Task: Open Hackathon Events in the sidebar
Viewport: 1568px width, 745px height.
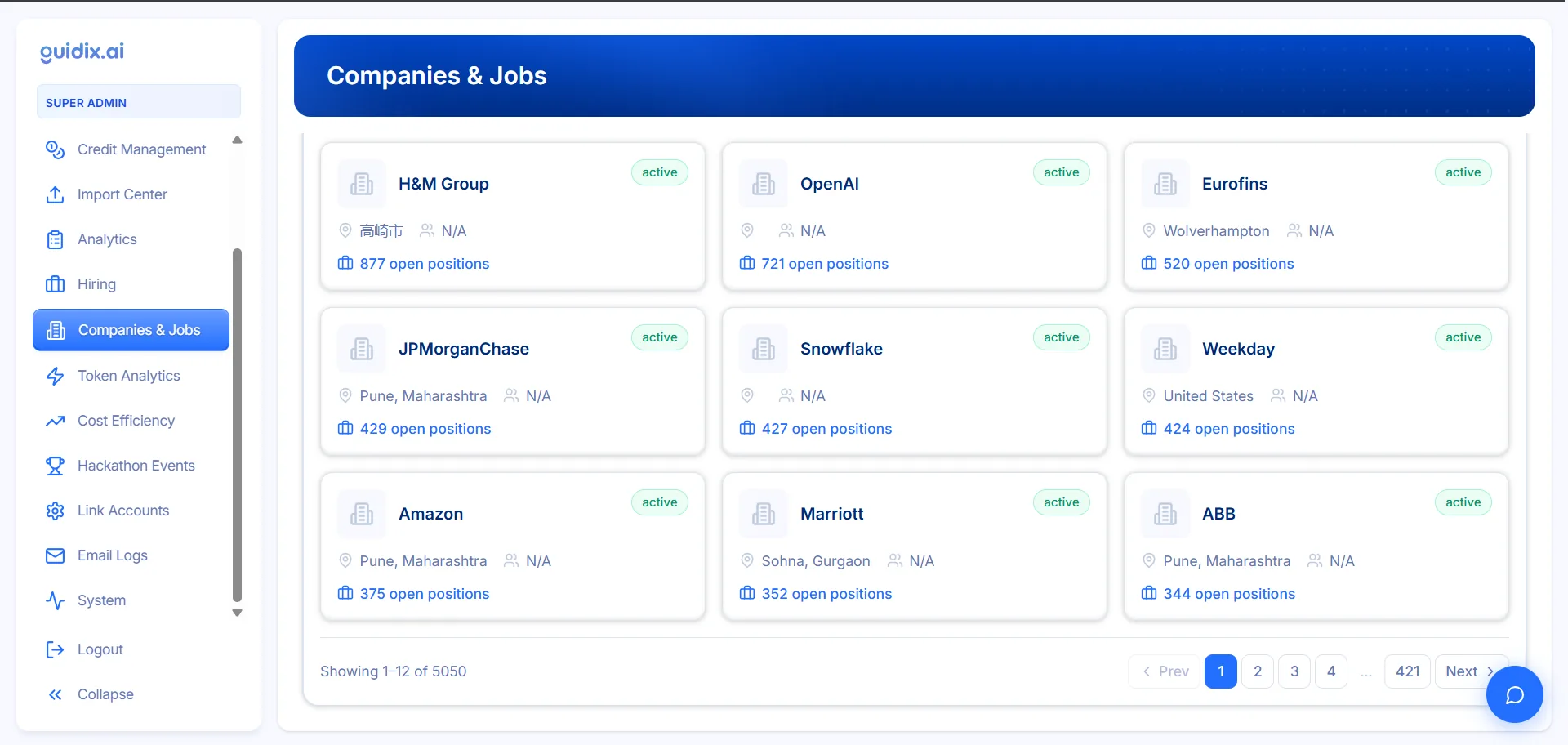Action: [131, 466]
